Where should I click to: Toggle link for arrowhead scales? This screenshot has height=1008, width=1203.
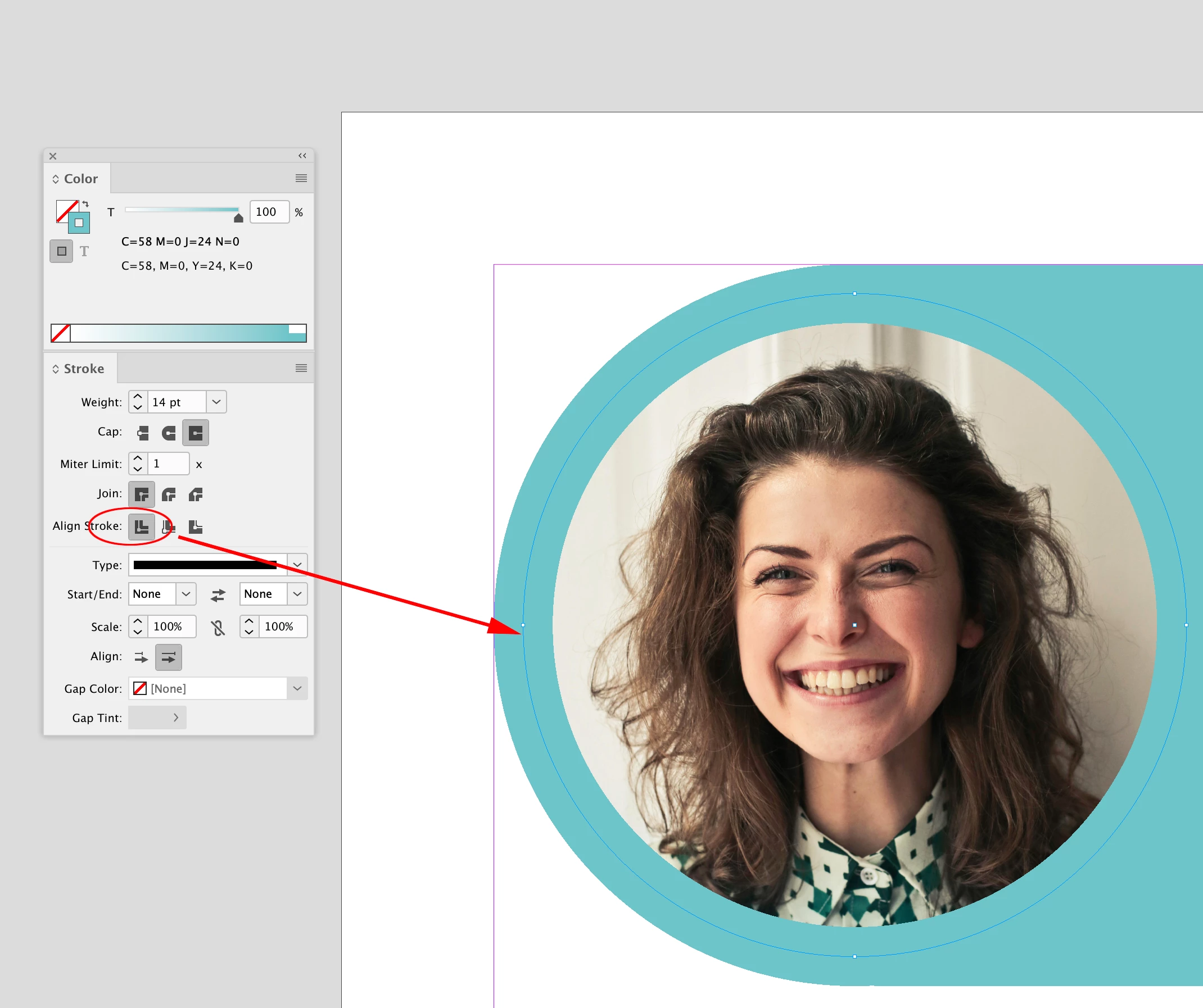click(x=218, y=628)
